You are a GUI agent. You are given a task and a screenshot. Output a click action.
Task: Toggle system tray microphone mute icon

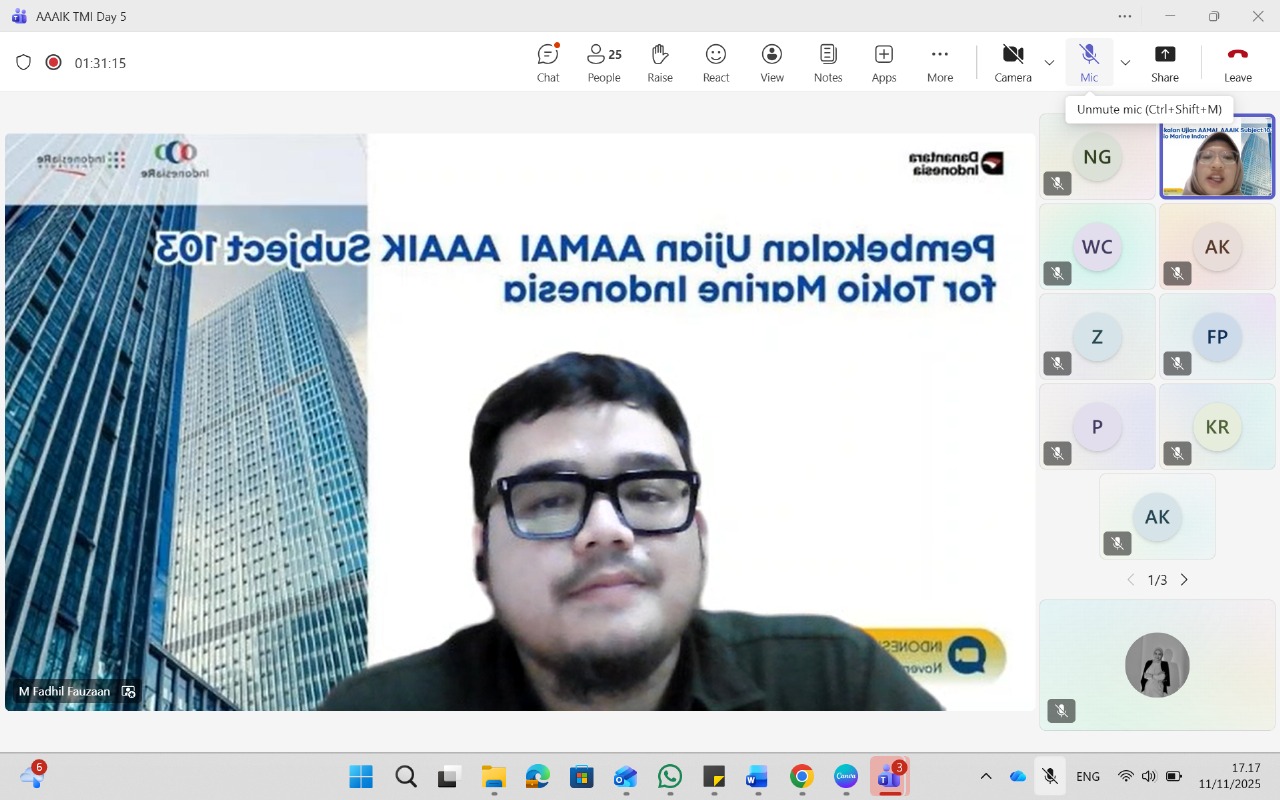1050,776
